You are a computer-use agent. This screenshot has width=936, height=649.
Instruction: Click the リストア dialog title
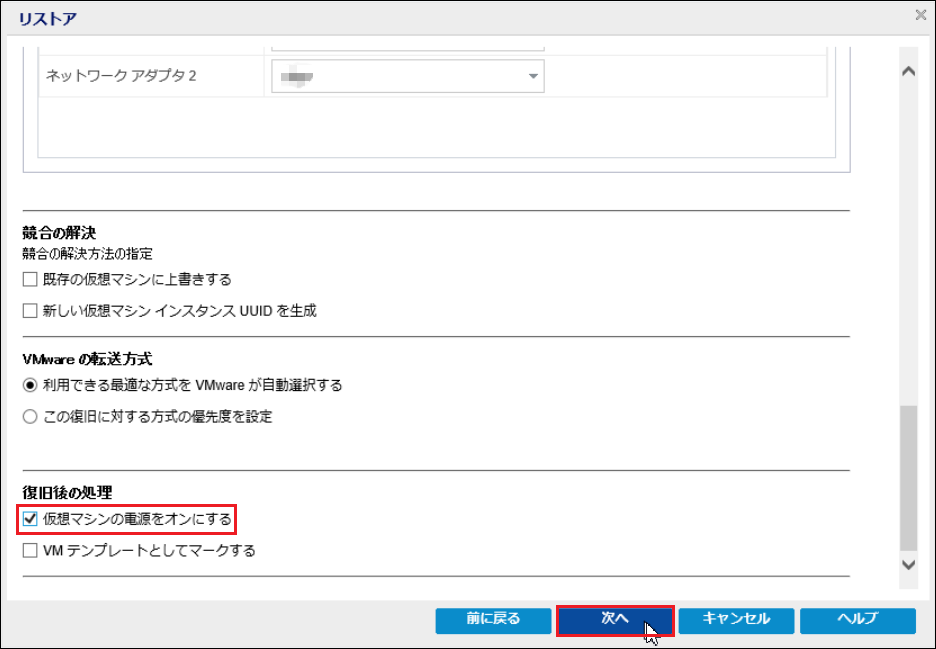coord(47,19)
